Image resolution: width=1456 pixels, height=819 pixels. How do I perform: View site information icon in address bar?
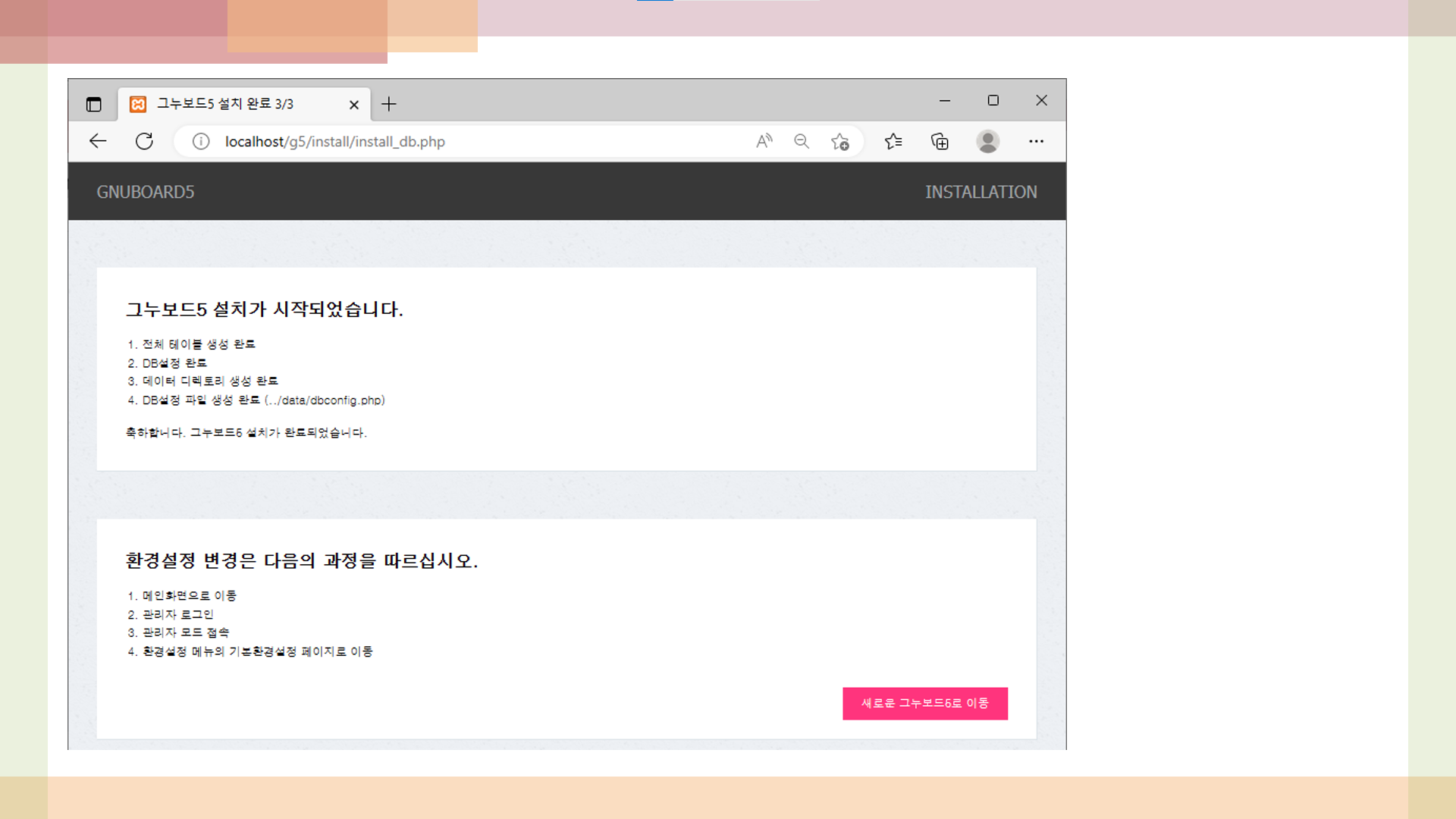click(x=201, y=142)
